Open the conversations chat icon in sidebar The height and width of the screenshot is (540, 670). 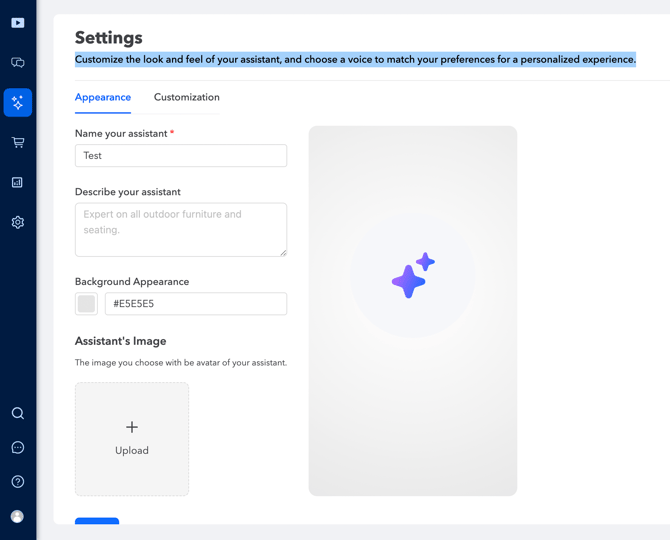18,63
